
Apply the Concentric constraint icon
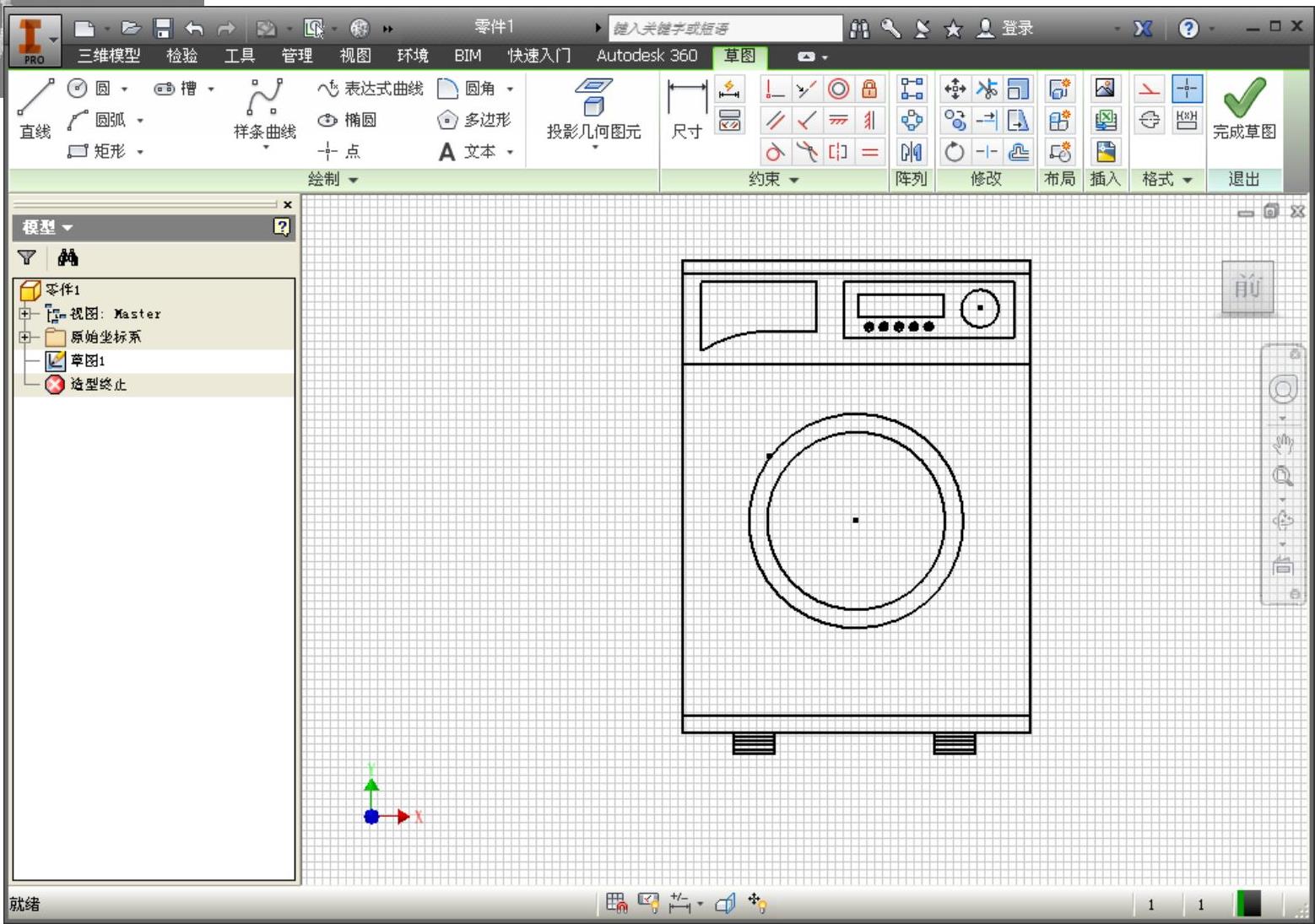click(x=838, y=89)
